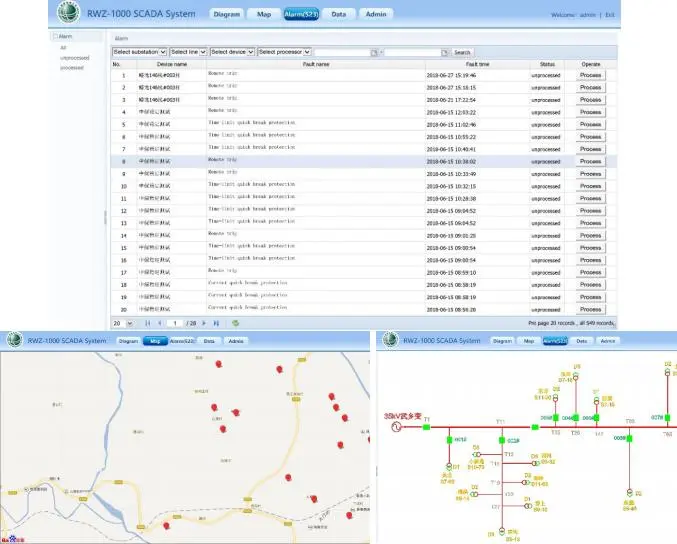This screenshot has width=677, height=544.
Task: Refresh the alarm list
Action: [x=235, y=323]
